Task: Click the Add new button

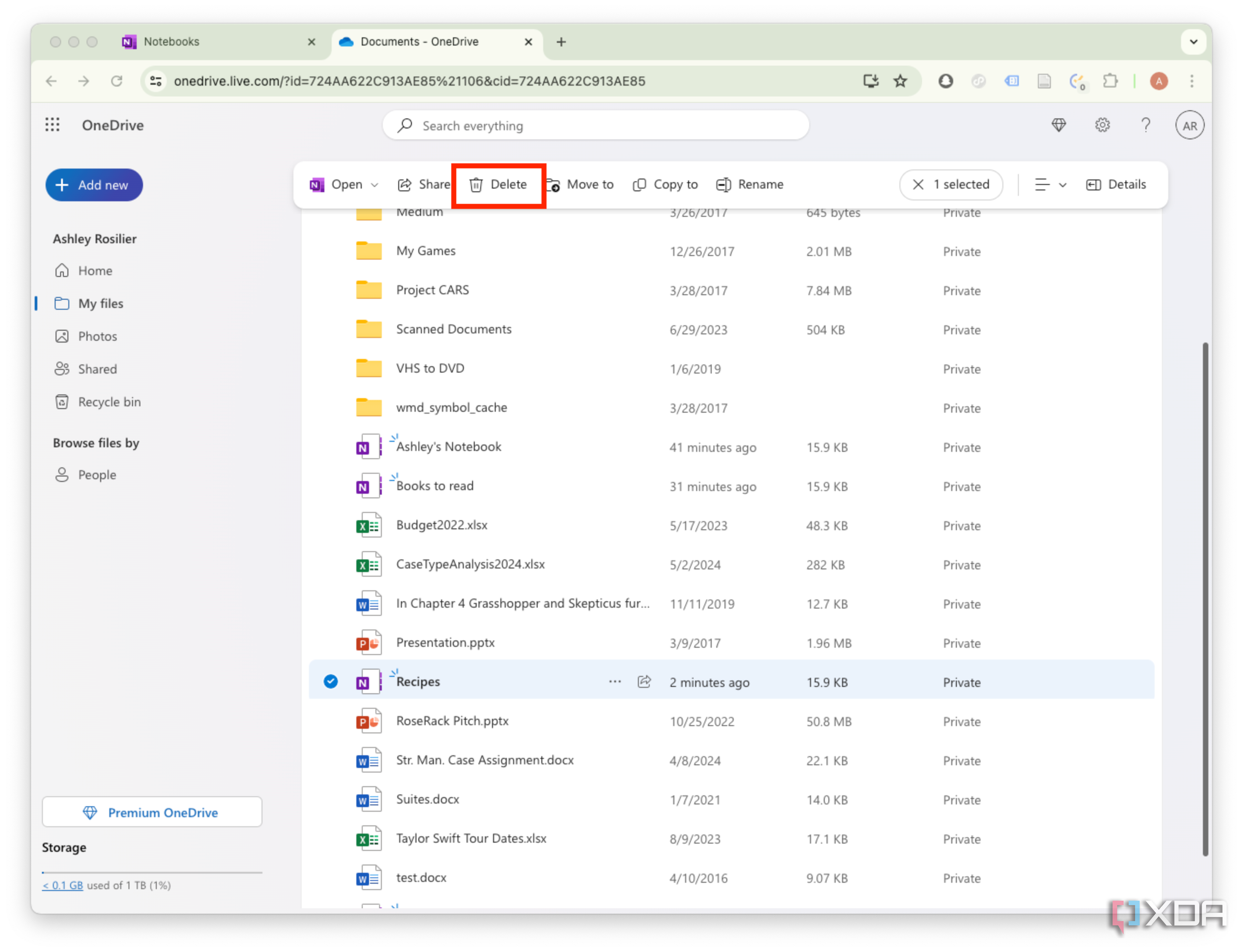Action: click(93, 185)
